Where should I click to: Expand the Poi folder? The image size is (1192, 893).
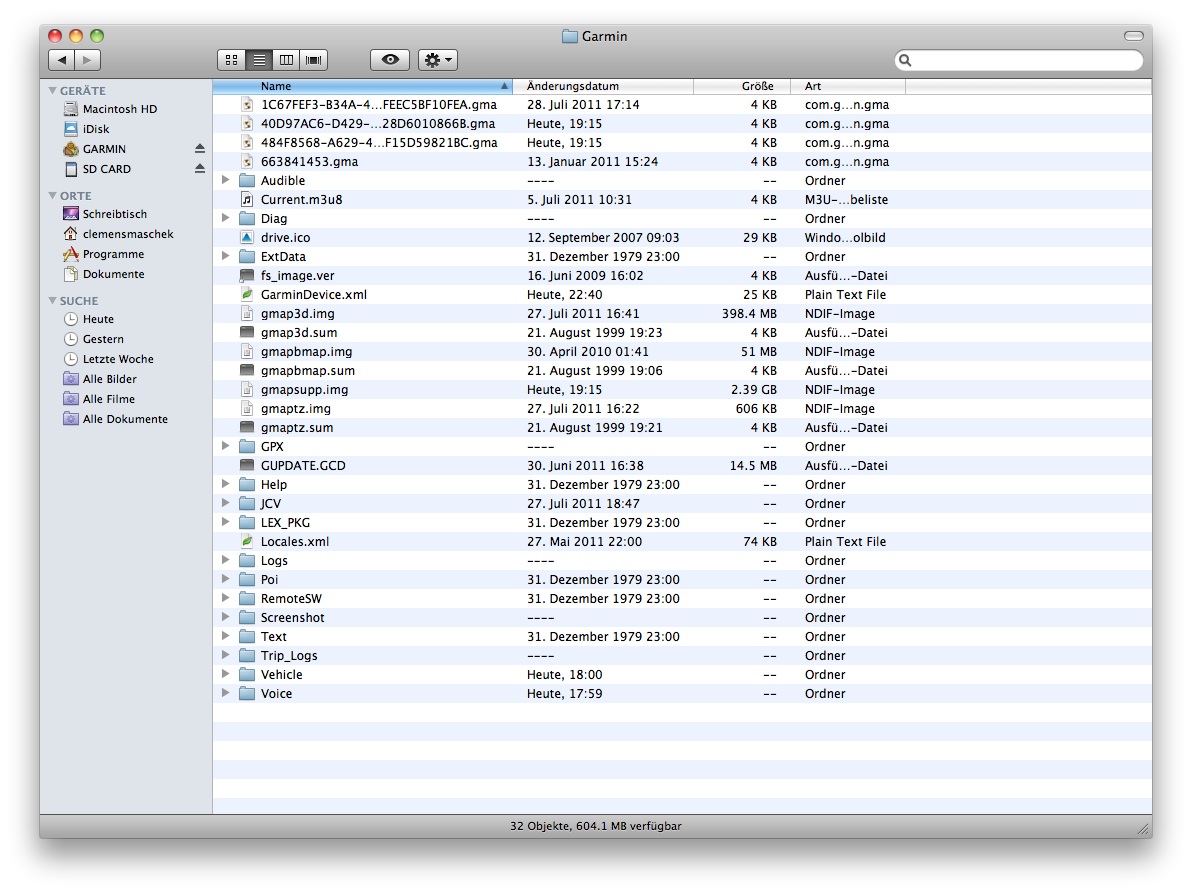tap(226, 579)
